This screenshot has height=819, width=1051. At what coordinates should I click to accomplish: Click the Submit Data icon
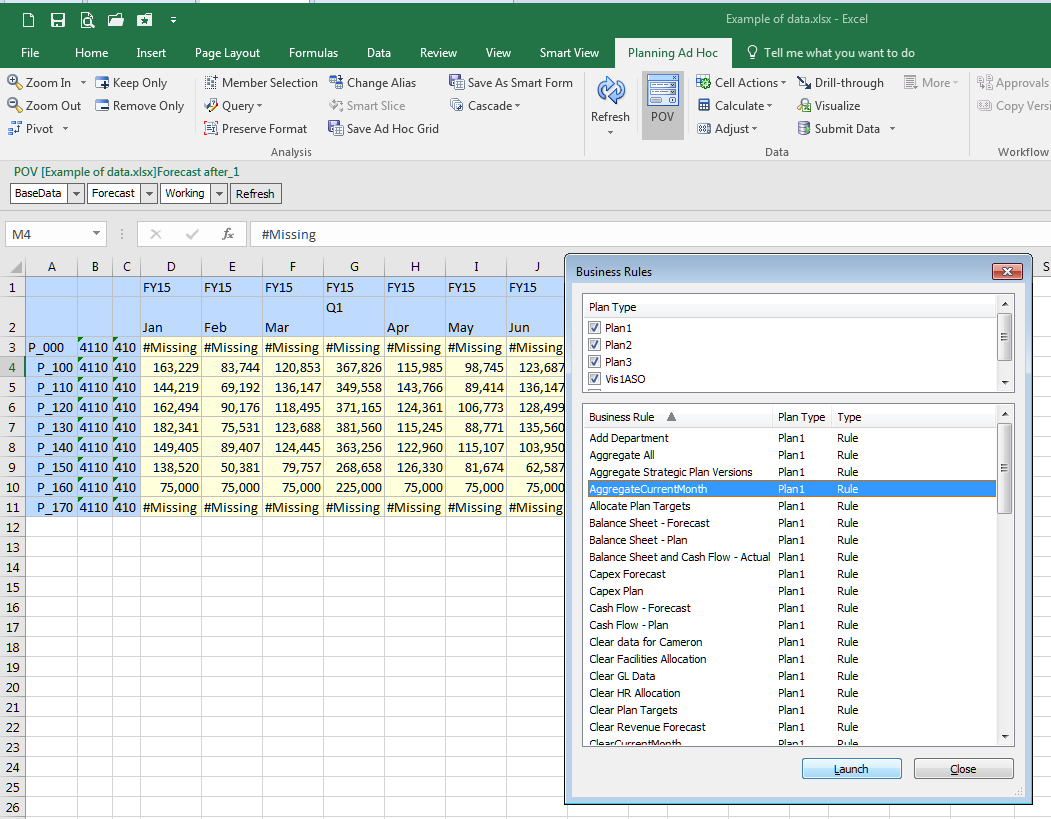click(x=804, y=128)
